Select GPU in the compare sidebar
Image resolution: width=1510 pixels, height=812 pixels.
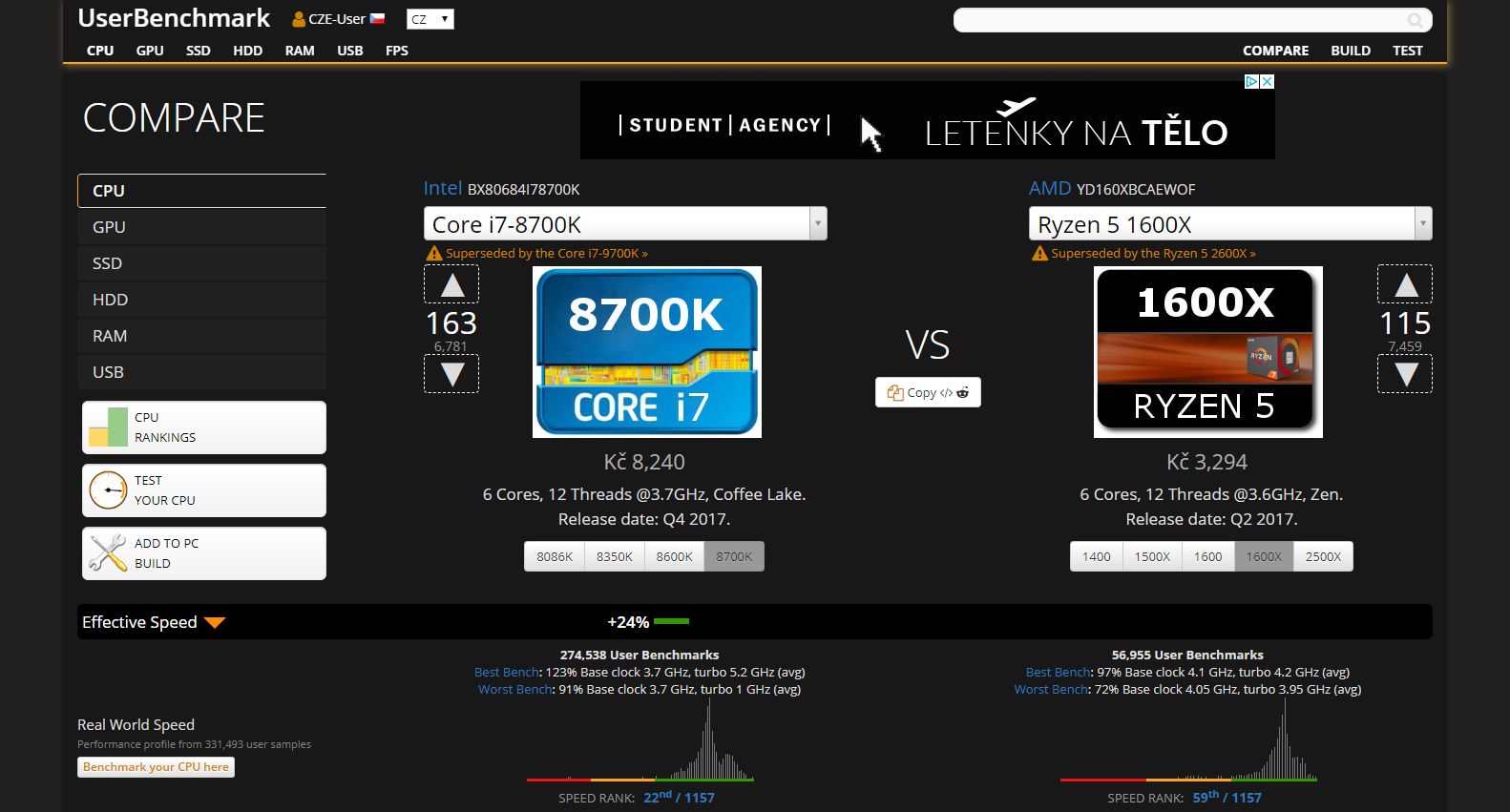pyautogui.click(x=201, y=227)
